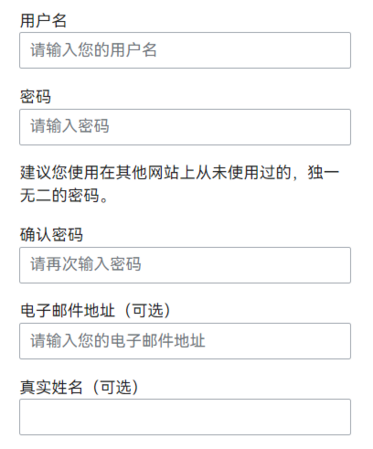Click the 用户名 label text
The height and width of the screenshot is (449, 373).
pos(43,20)
